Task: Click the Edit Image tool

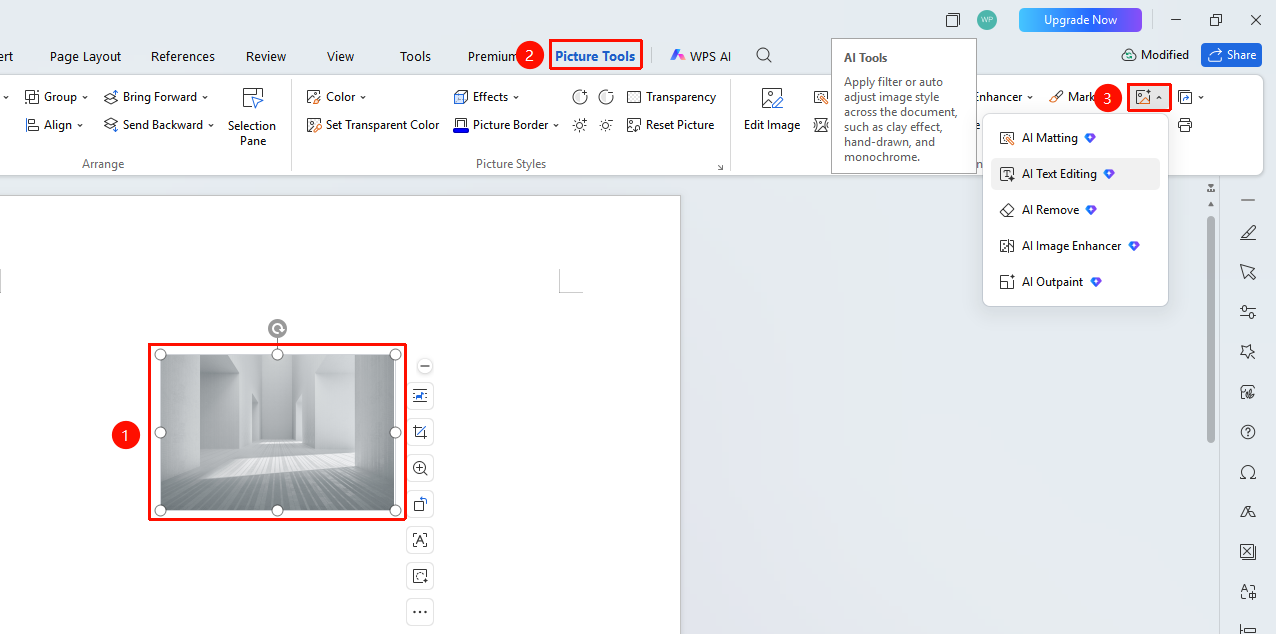Action: tap(772, 110)
